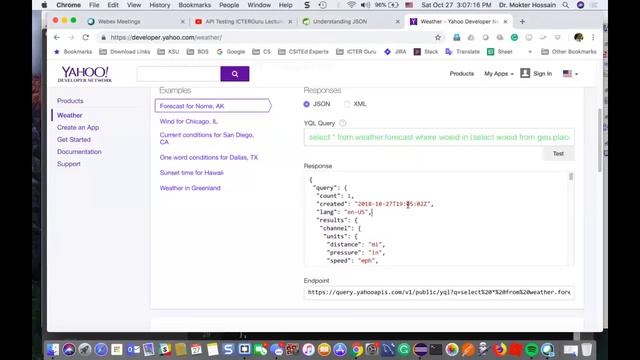Open Spotify from the dock
The width and height of the screenshot is (640, 360).
[531, 349]
